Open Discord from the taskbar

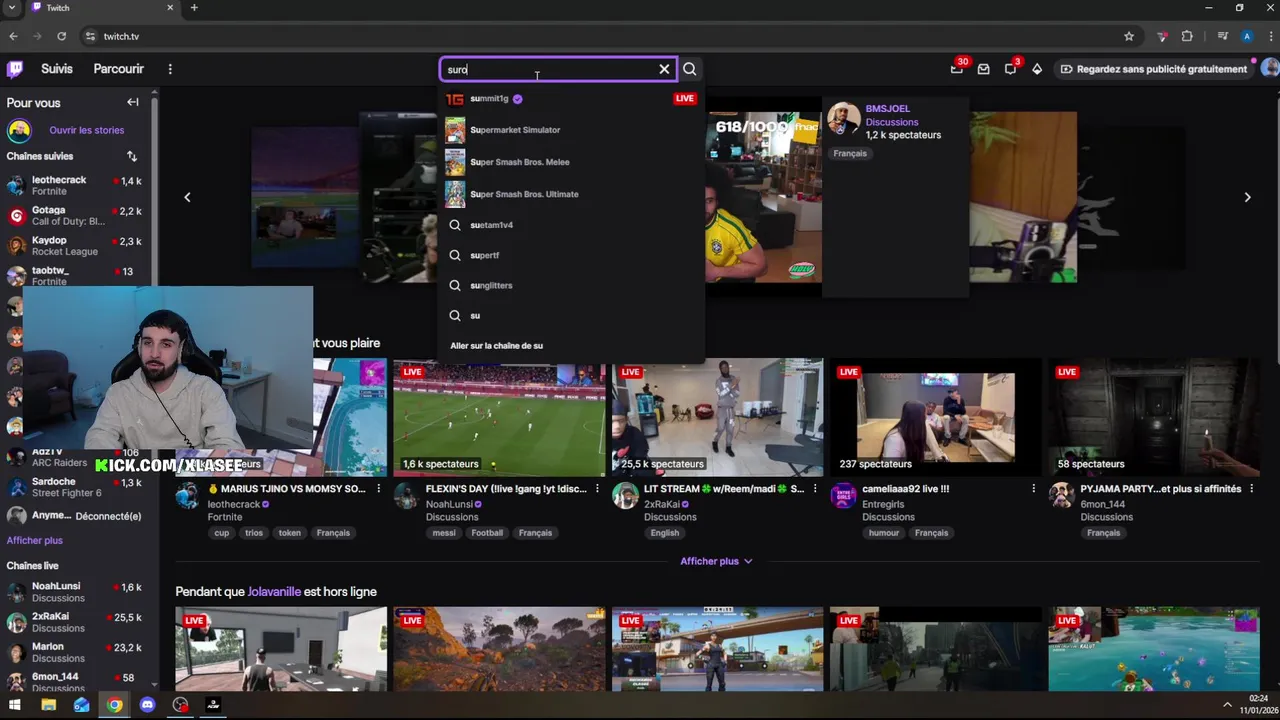point(147,705)
